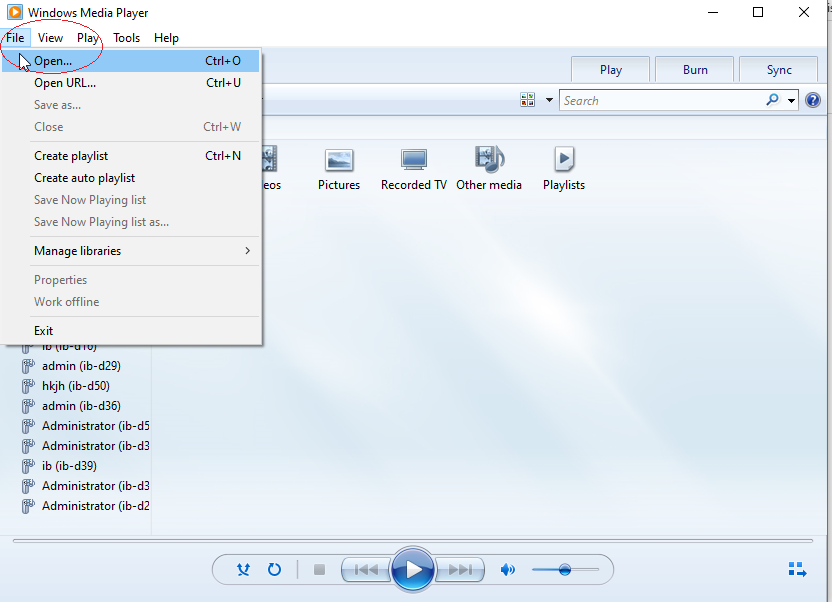Viewport: 832px width, 602px height.
Task: Switch to the Sync tab
Action: pyautogui.click(x=778, y=69)
